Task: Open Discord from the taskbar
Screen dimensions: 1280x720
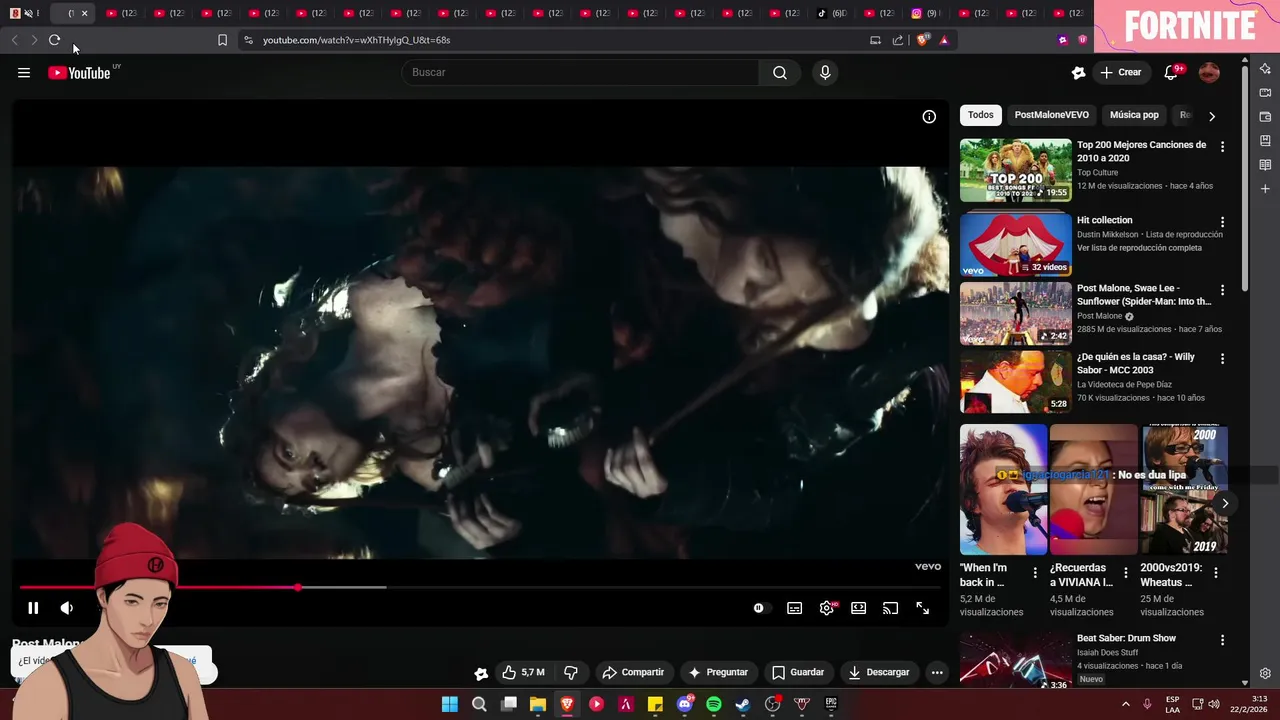Action: [685, 704]
